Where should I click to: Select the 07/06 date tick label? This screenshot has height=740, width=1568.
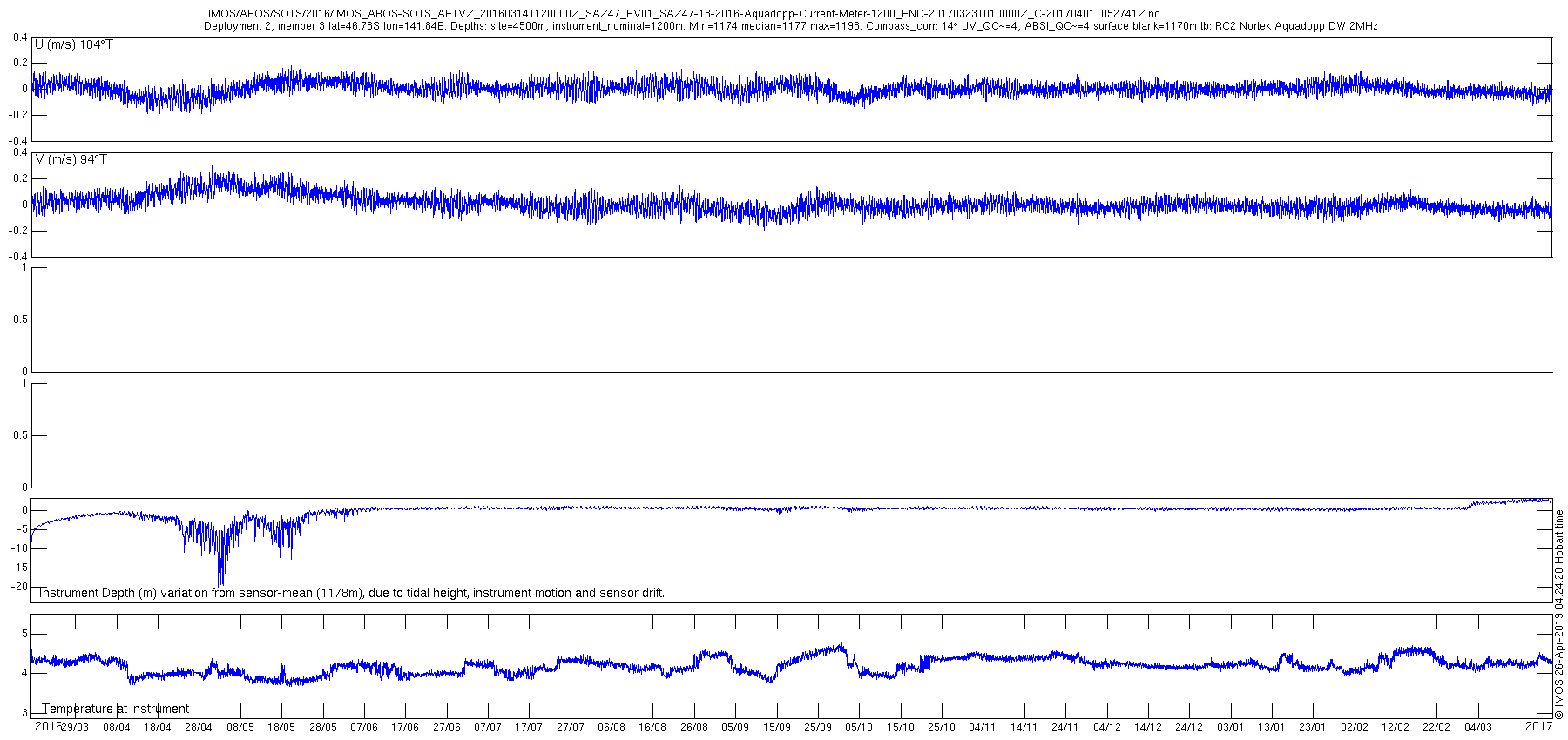click(x=364, y=728)
